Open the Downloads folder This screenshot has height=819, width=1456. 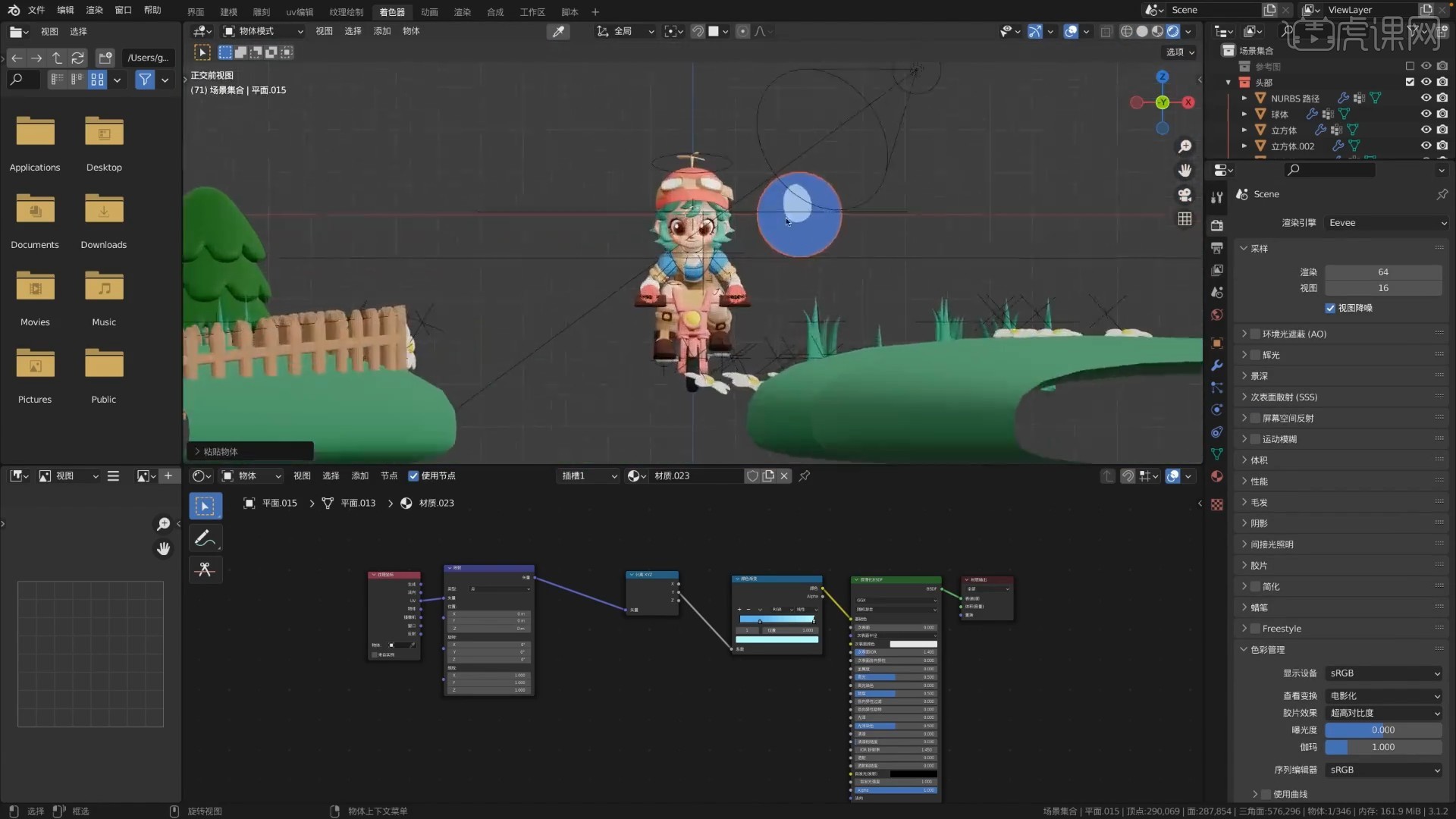(x=104, y=221)
